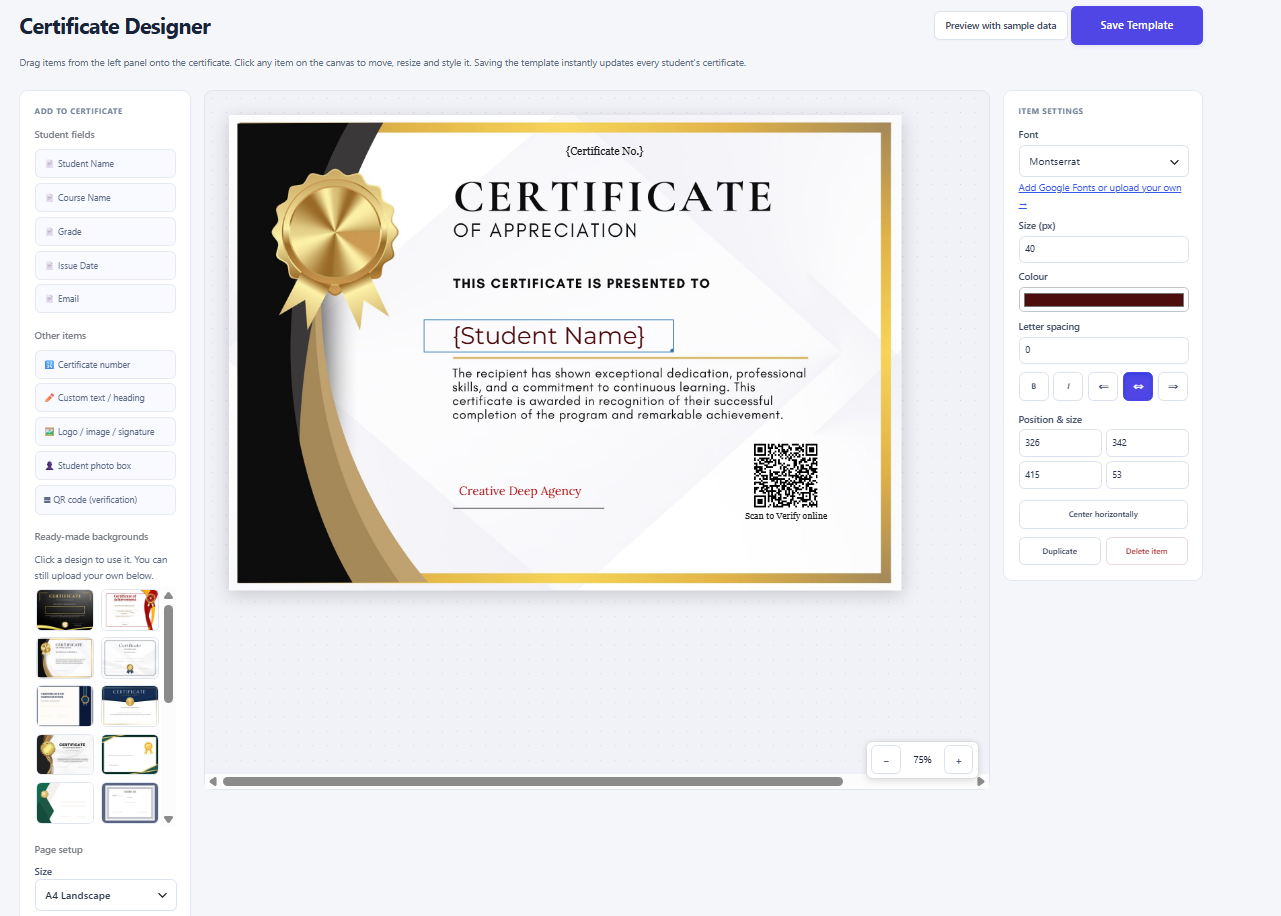Screen dimensions: 1281x916
Task: Choose the green geometric certificate background
Action: click(65, 802)
